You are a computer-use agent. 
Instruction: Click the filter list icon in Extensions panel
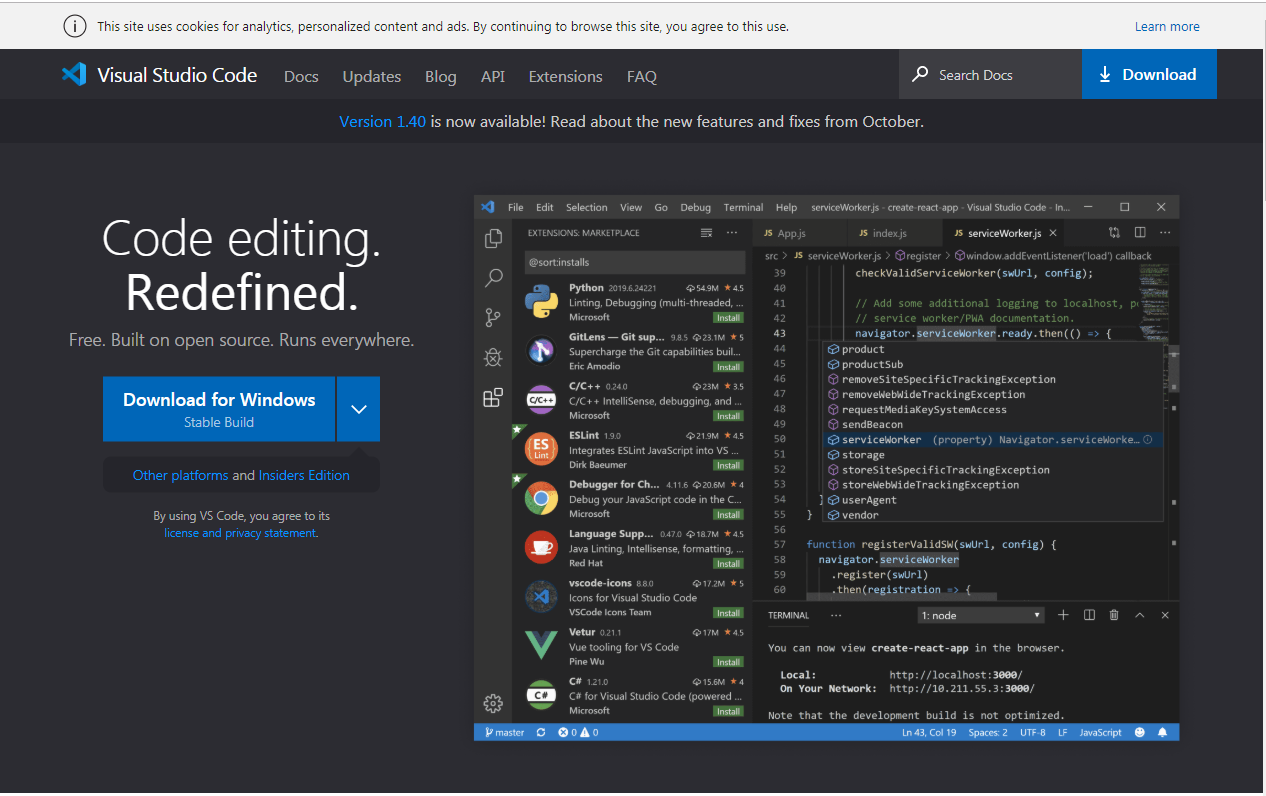tap(706, 233)
